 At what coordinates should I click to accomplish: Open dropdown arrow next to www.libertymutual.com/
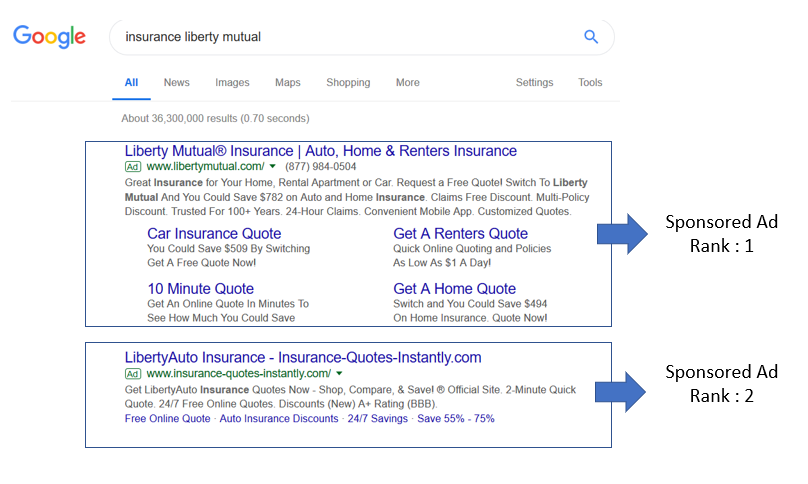click(273, 166)
